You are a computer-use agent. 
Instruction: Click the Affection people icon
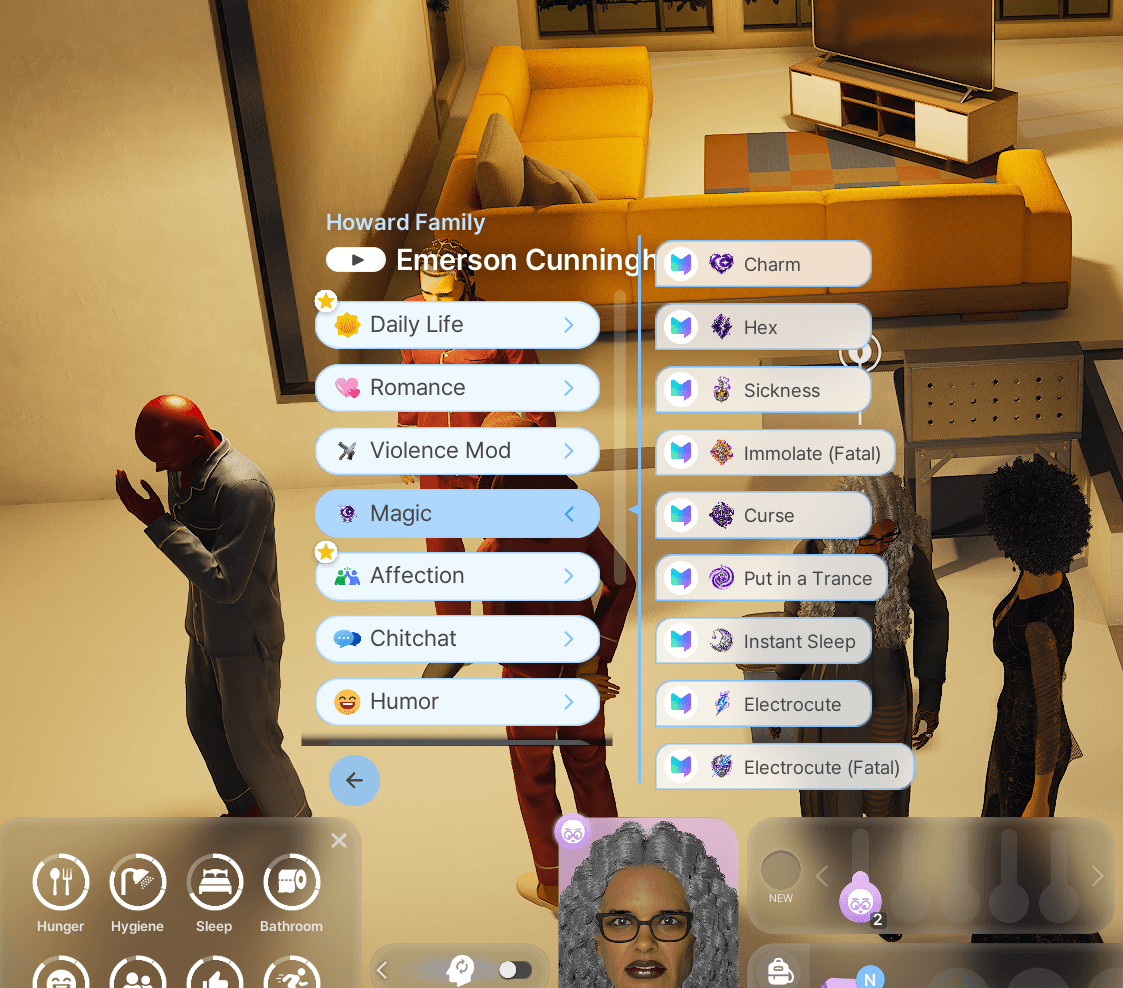(x=347, y=576)
